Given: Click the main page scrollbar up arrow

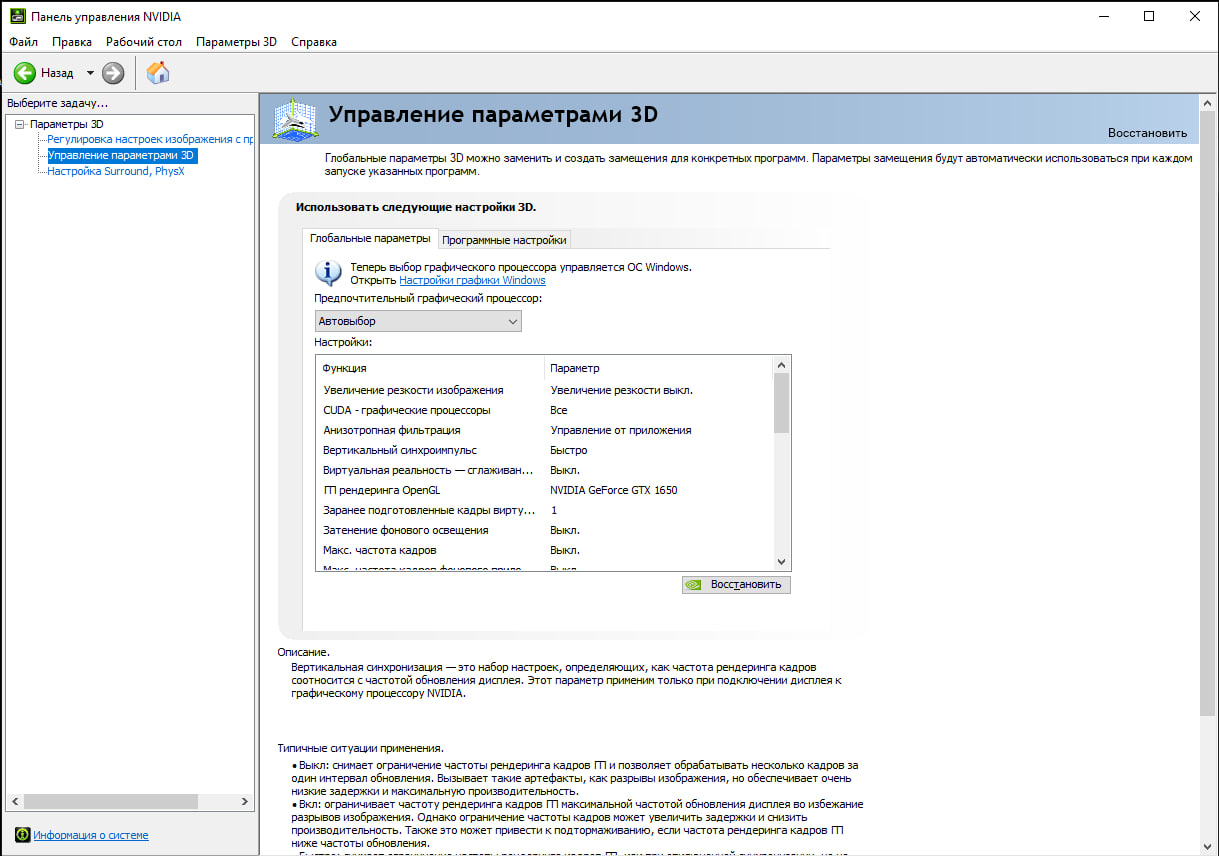Looking at the screenshot, I should pos(1209,103).
